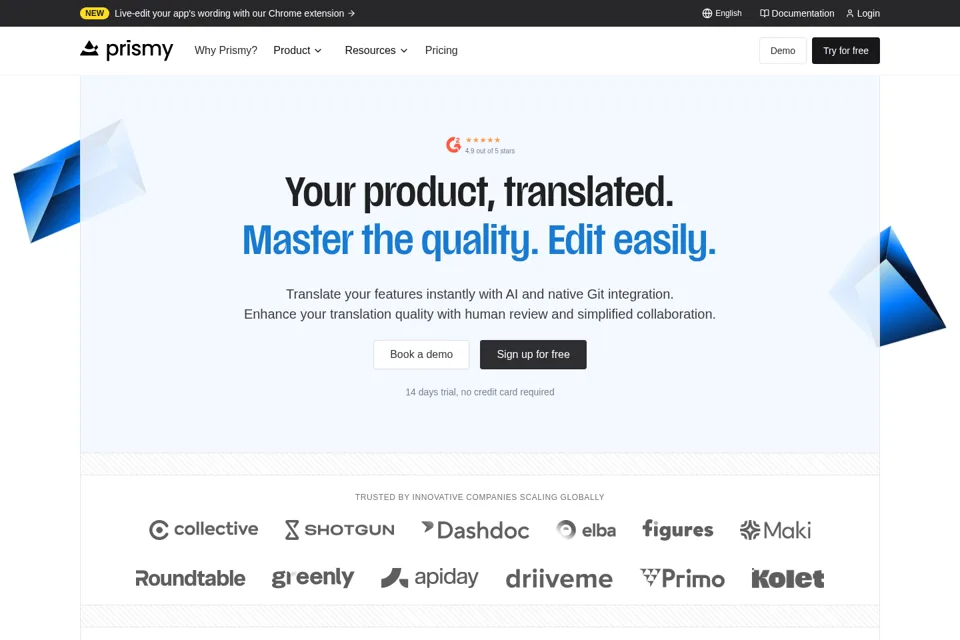Open the Why Prismy? page

pos(226,50)
